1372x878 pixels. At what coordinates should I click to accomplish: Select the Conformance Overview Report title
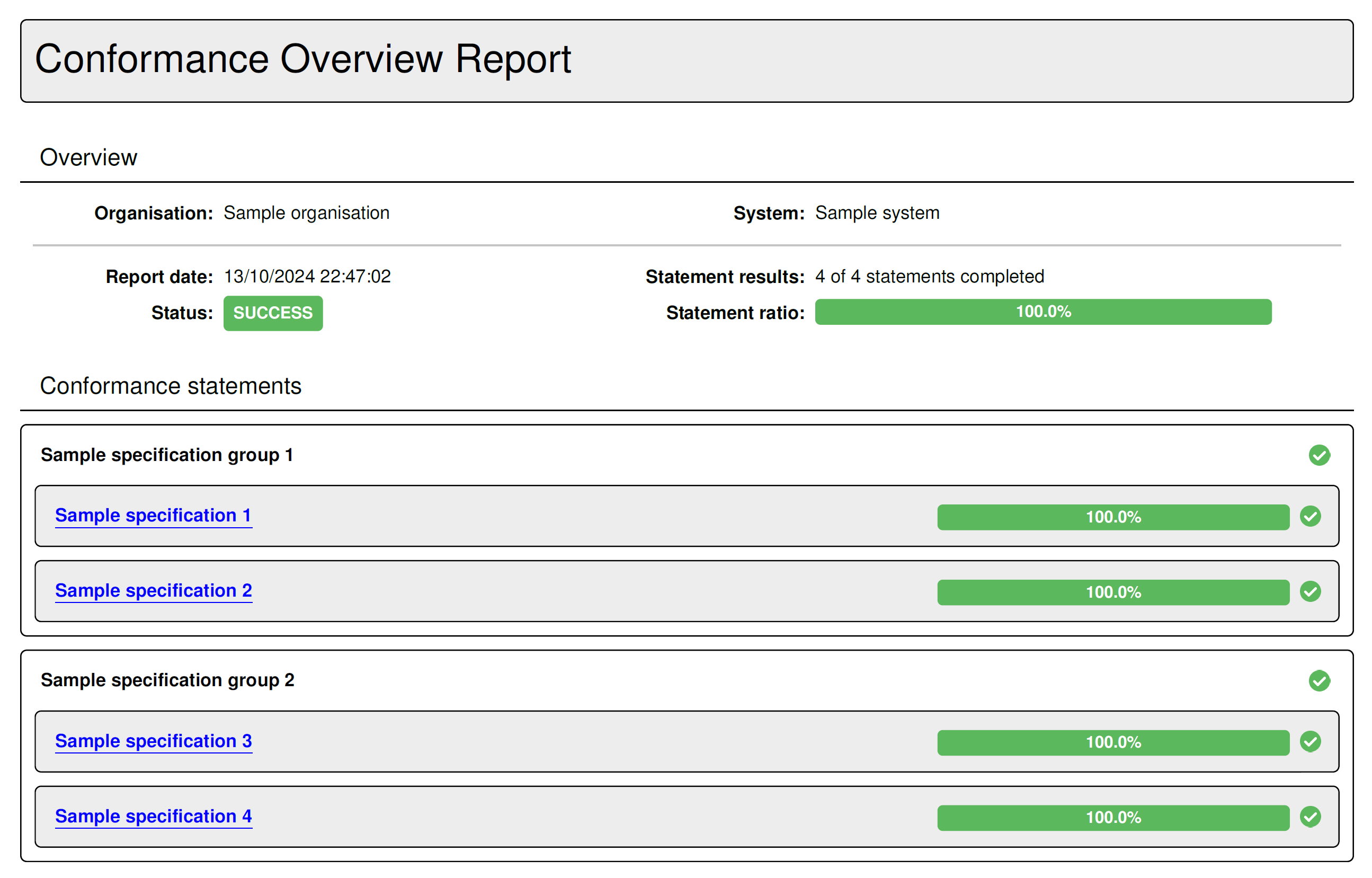click(x=303, y=59)
